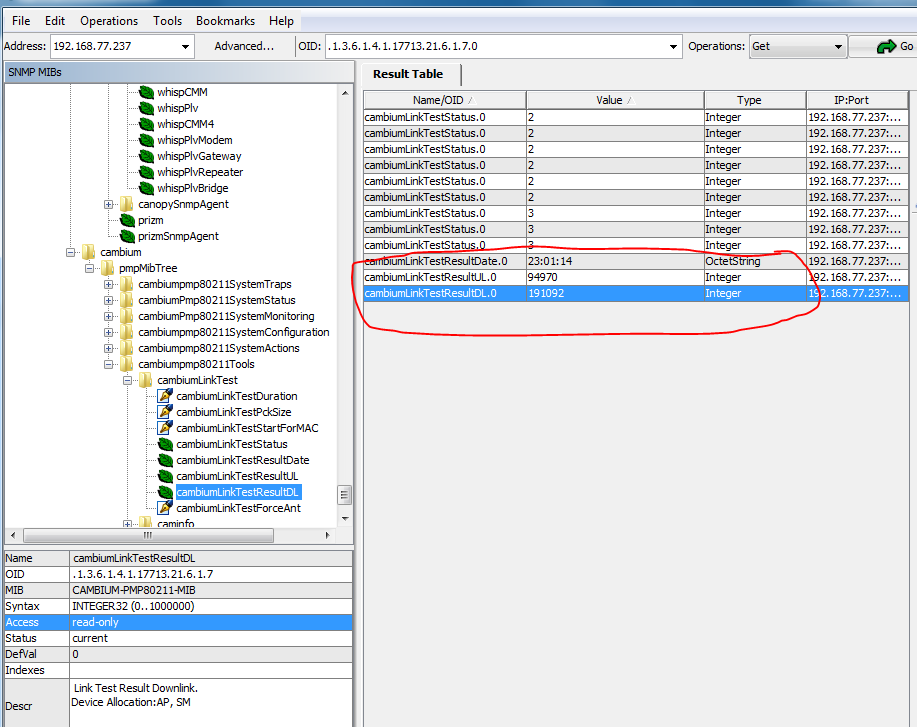The width and height of the screenshot is (917, 727).
Task: Click the whispCMM leaf icon
Action: [146, 92]
